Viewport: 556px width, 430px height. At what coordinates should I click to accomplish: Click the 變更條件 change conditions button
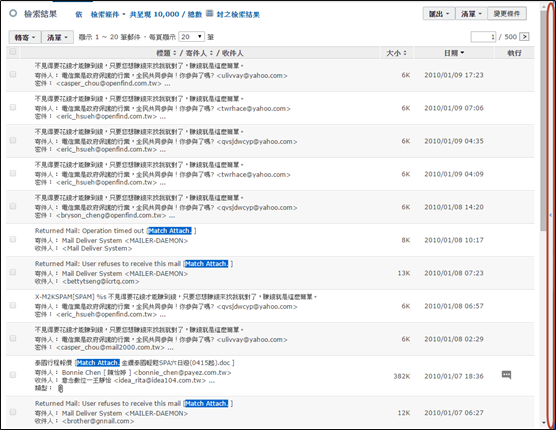[x=507, y=13]
